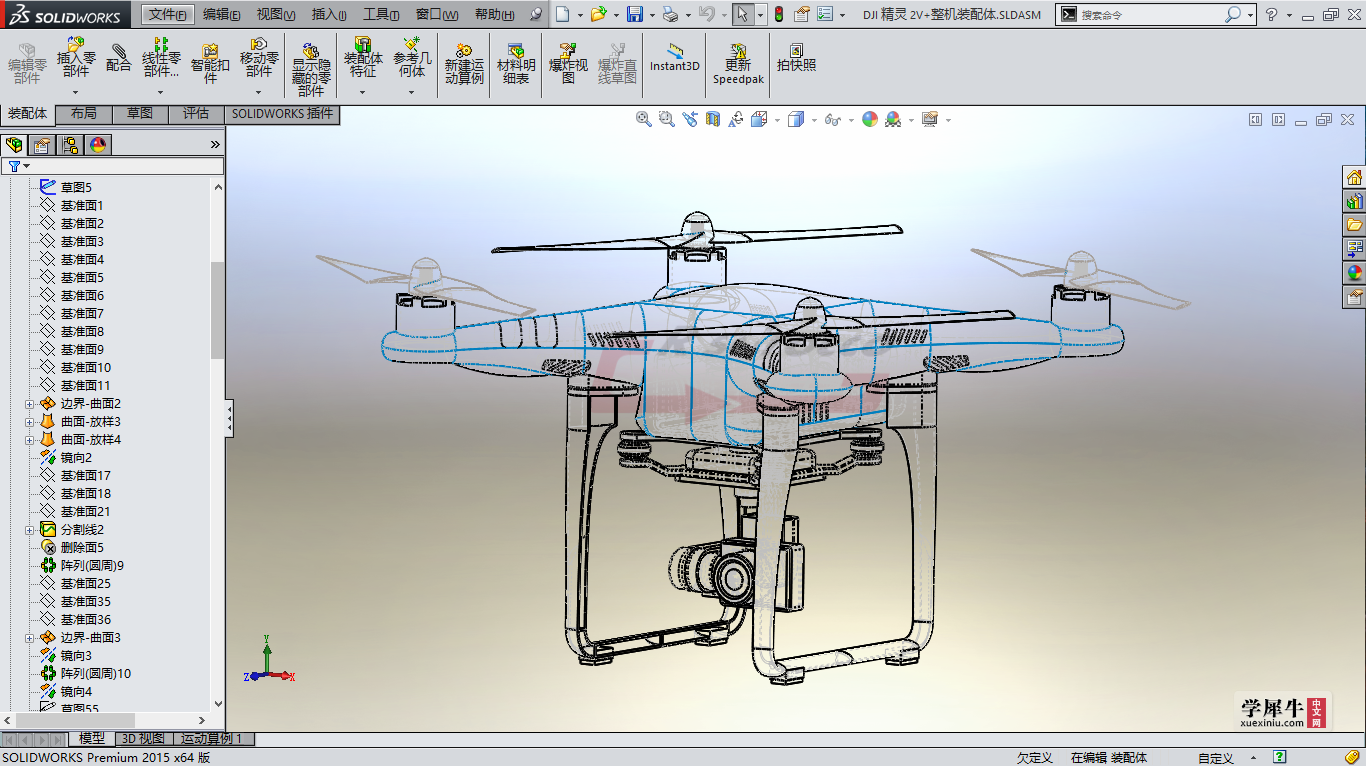1366x766 pixels.
Task: Toggle Instant3D mode
Action: [x=675, y=57]
